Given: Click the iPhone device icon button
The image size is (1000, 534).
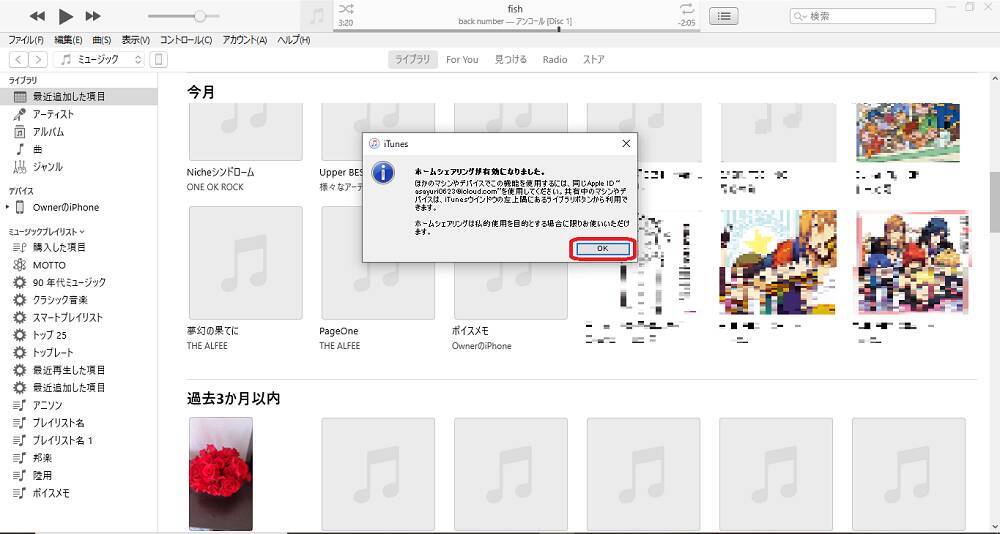Looking at the screenshot, I should click(x=158, y=59).
